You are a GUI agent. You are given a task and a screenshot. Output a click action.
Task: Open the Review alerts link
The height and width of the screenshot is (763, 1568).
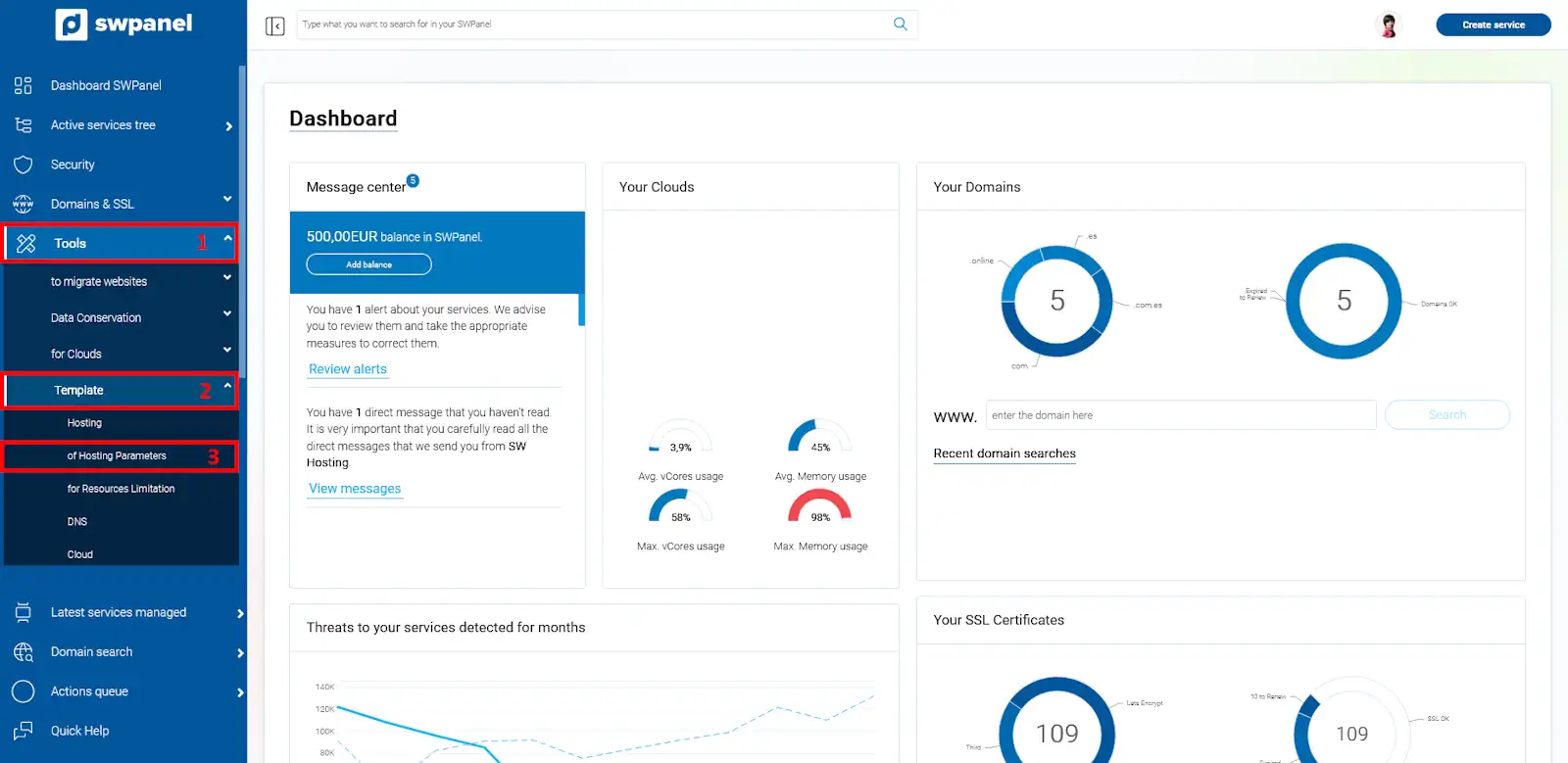click(x=348, y=369)
